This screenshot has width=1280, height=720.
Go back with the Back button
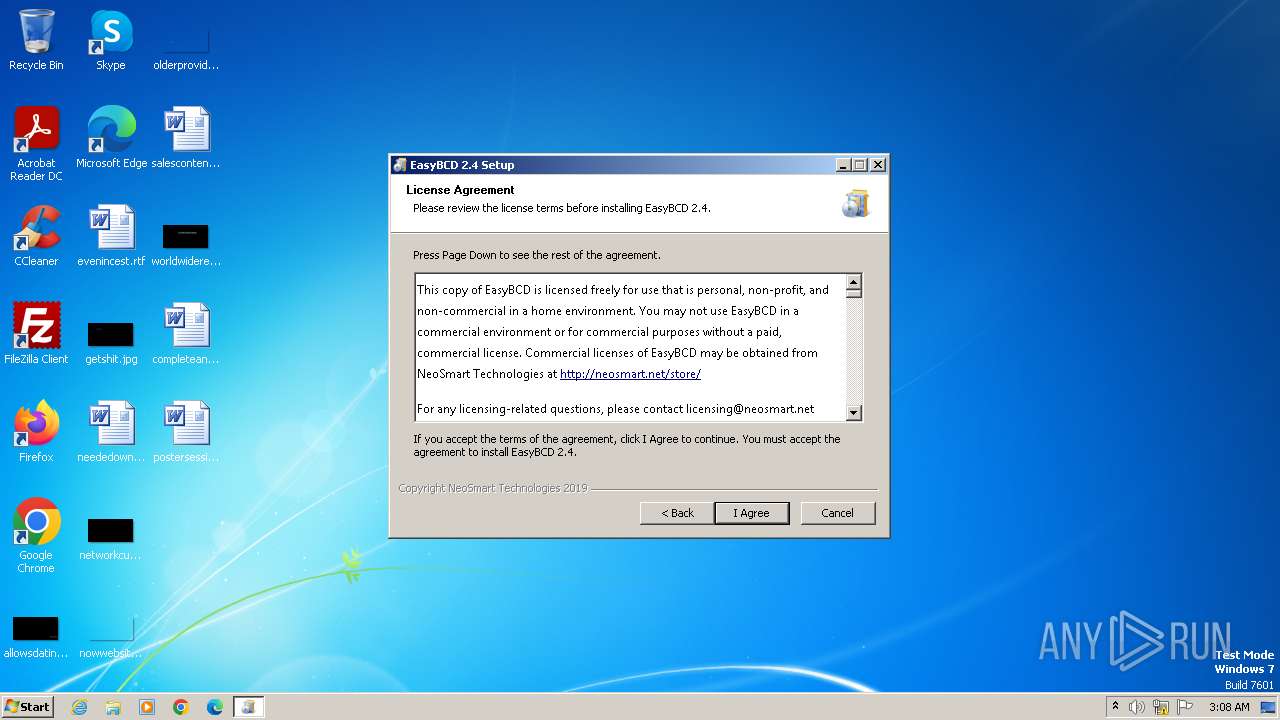pos(677,513)
